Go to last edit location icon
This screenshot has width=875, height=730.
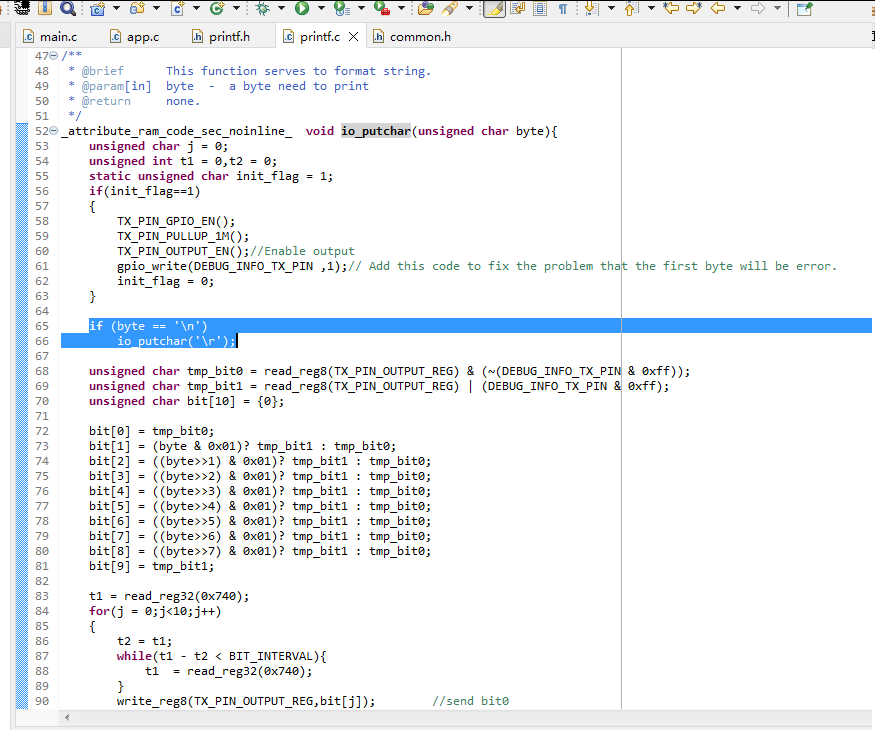[x=670, y=9]
